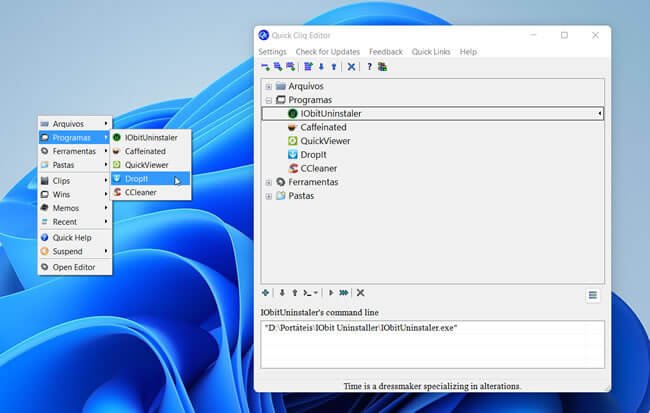Launch QuickViewer from the Programas submenu
The image size is (650, 413).
pyautogui.click(x=151, y=165)
